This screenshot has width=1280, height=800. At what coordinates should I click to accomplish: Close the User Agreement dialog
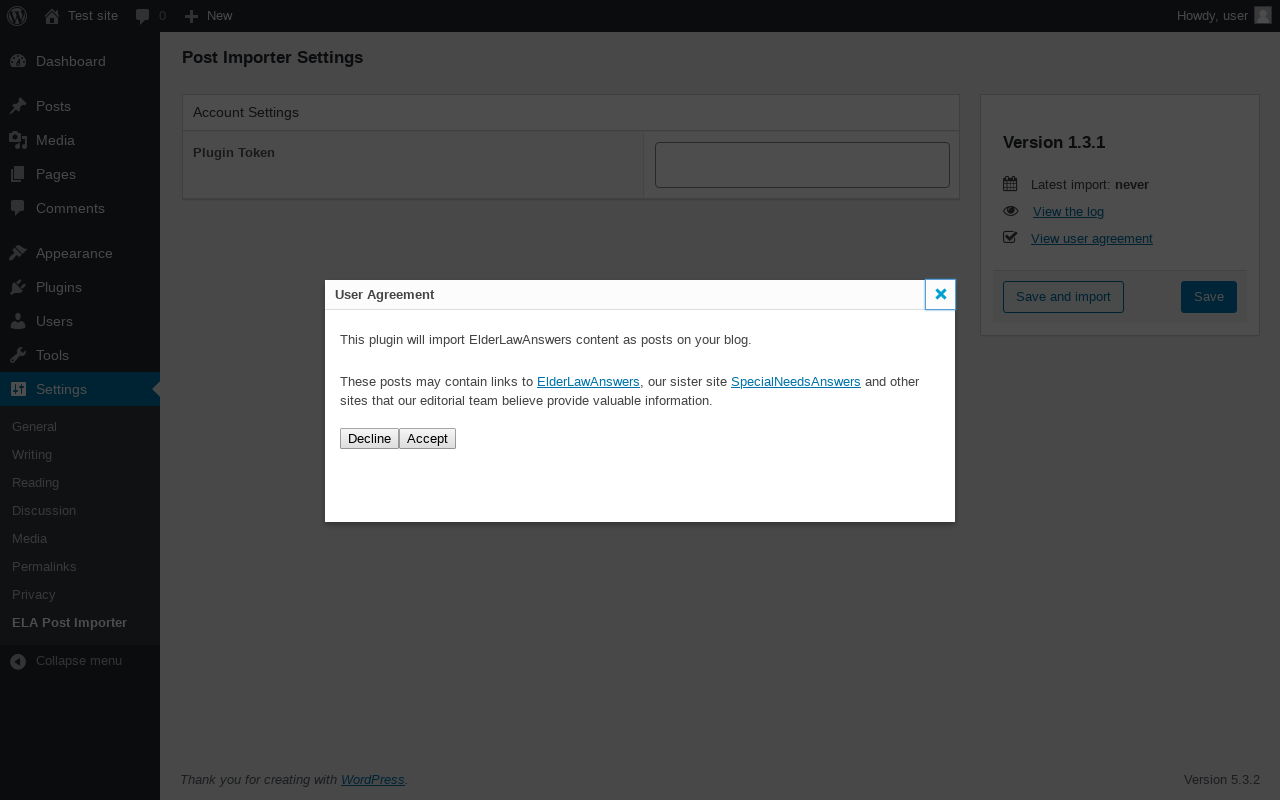(x=940, y=294)
